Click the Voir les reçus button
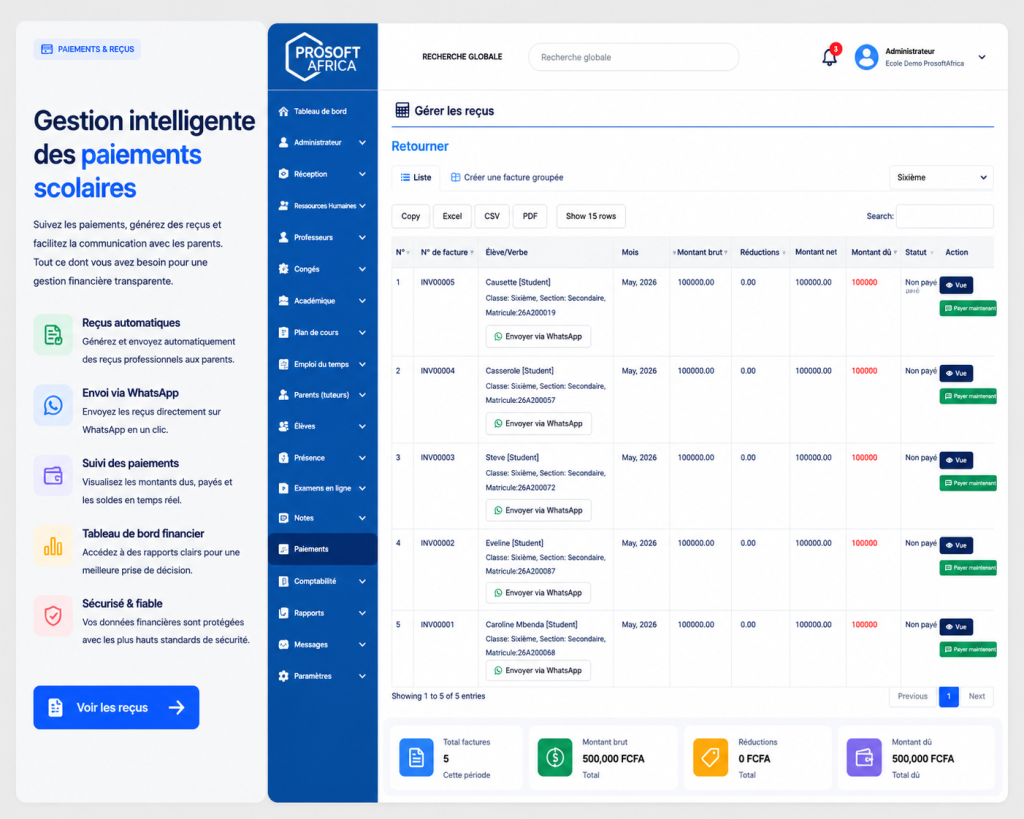The height and width of the screenshot is (819, 1024). pyautogui.click(x=116, y=707)
